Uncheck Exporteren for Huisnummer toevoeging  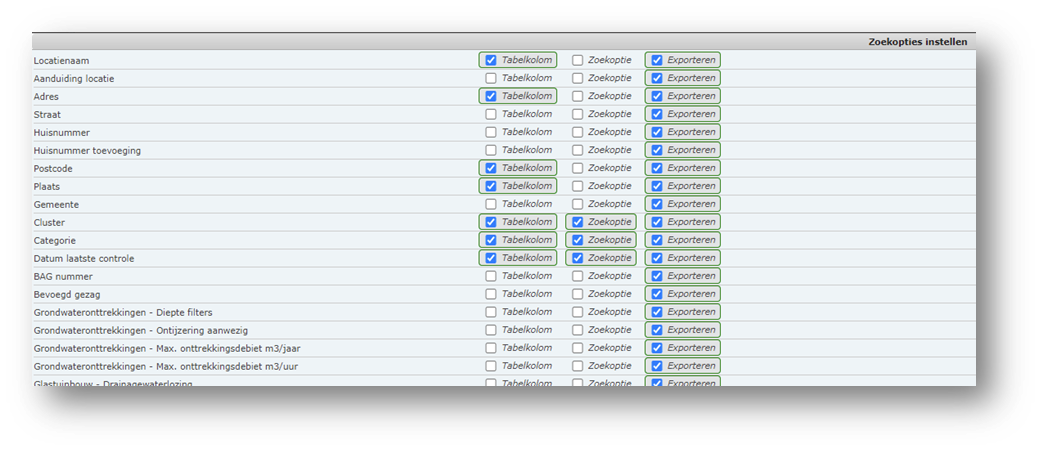click(656, 150)
